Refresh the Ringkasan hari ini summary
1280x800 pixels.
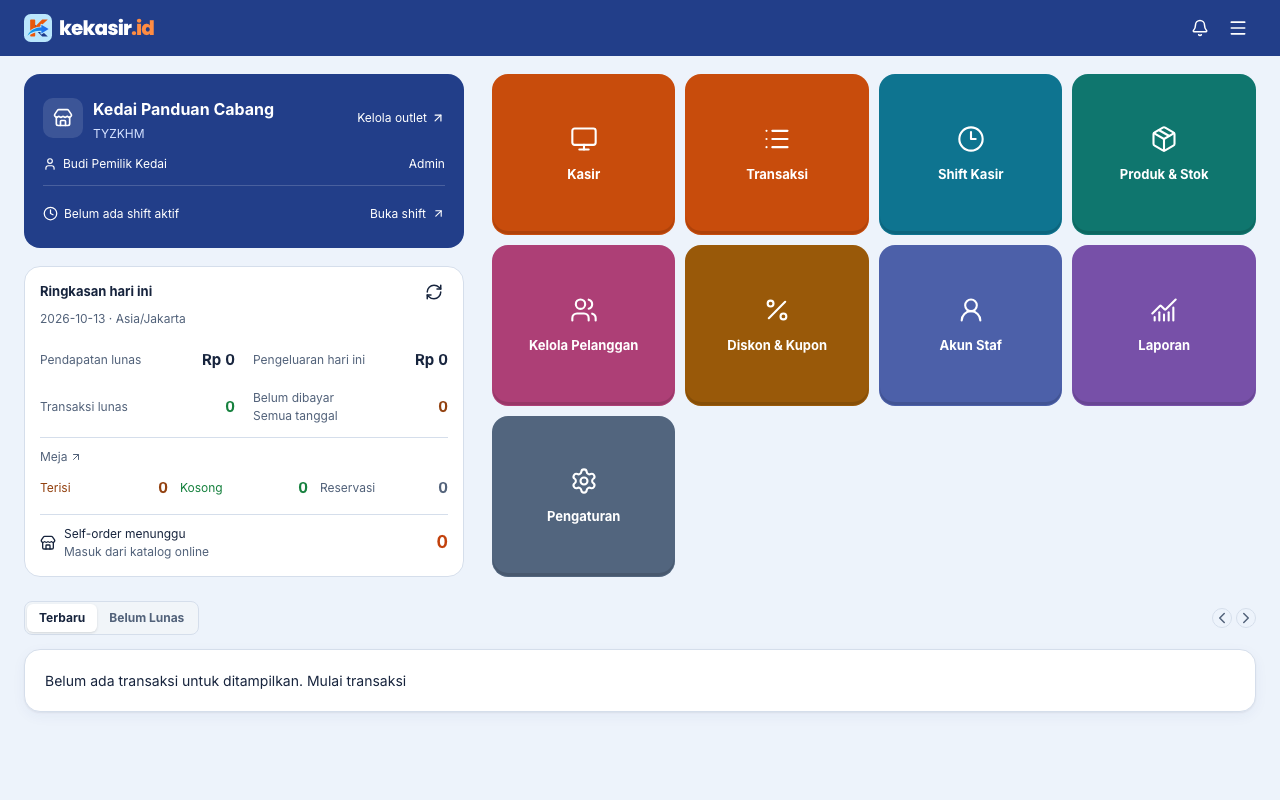click(x=434, y=292)
